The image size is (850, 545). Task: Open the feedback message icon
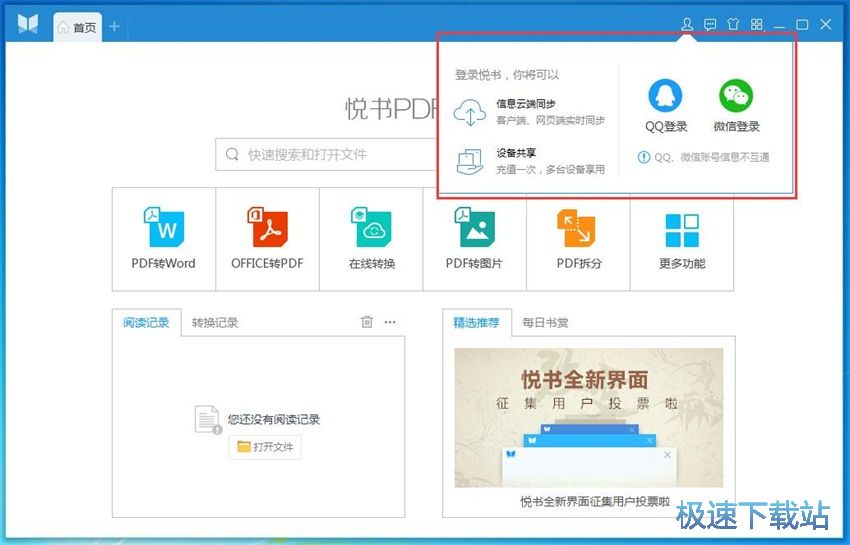point(710,24)
